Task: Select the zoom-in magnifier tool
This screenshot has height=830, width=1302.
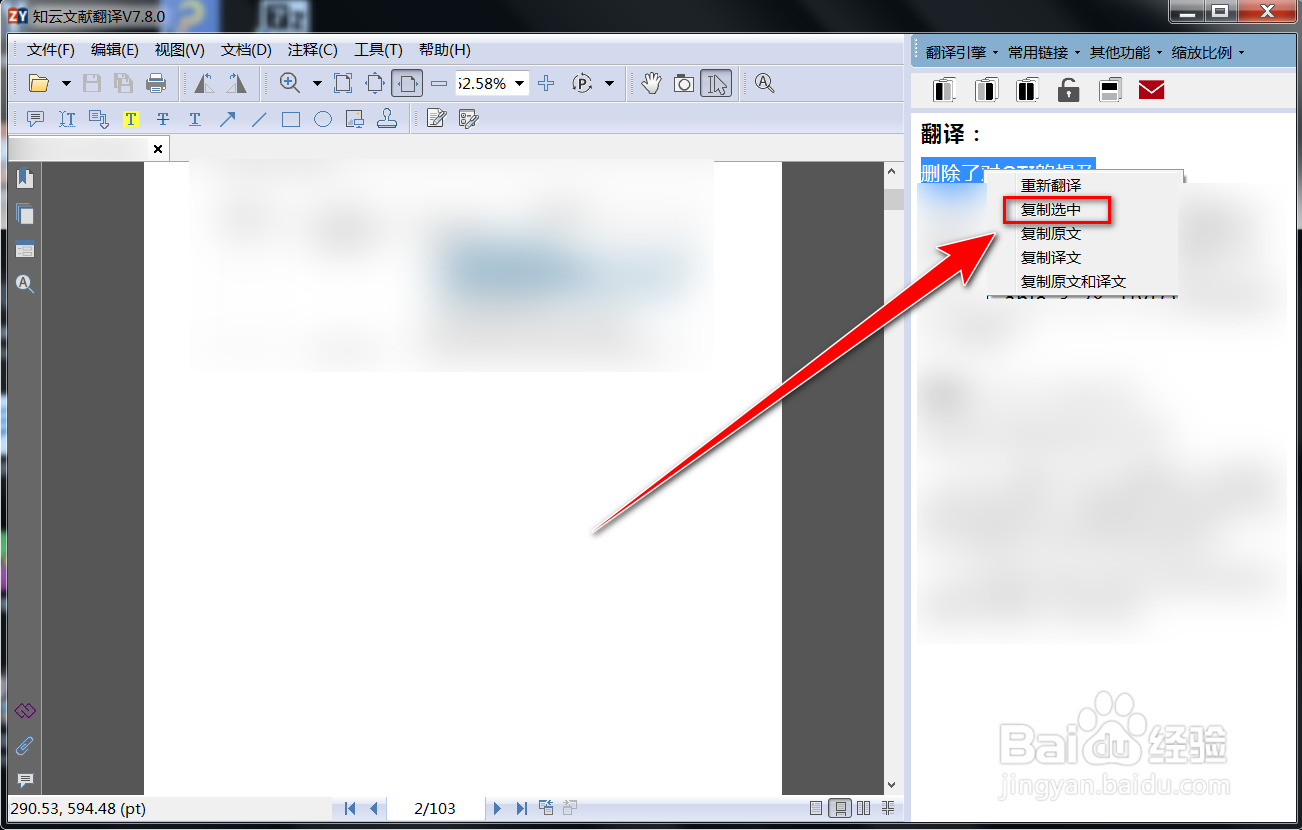Action: click(x=290, y=84)
